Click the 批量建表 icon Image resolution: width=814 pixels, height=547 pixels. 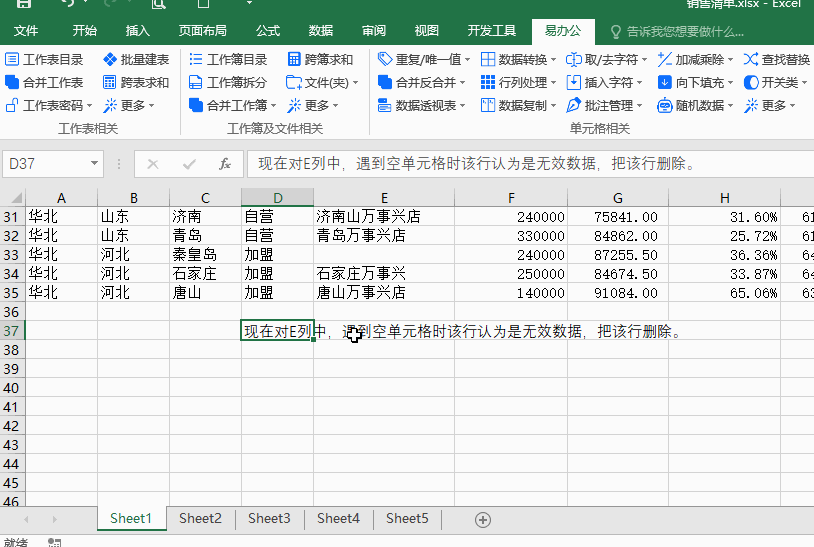click(110, 60)
